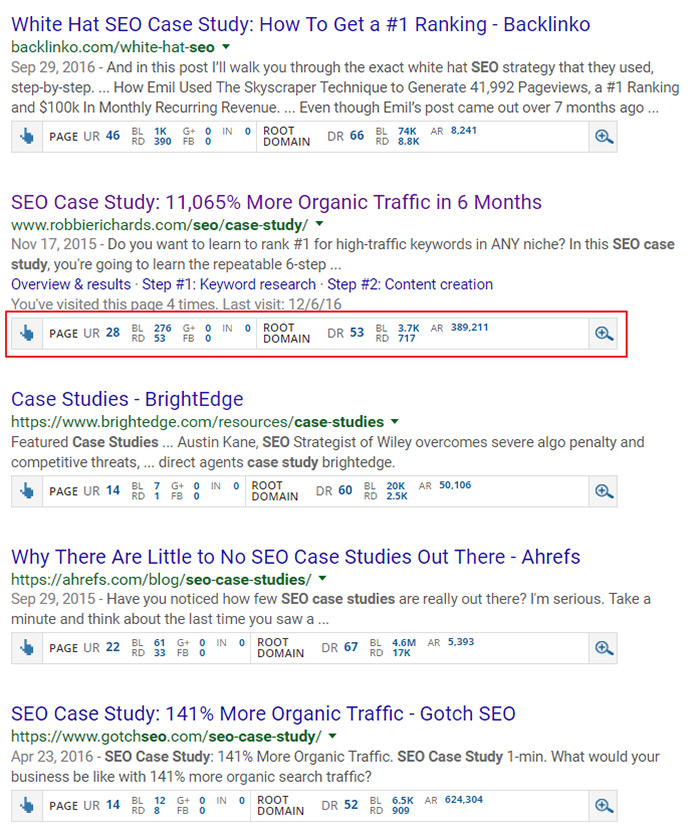The height and width of the screenshot is (827, 700).
Task: Click the Ahrefs Rank 389,211 value
Action: click(469, 327)
